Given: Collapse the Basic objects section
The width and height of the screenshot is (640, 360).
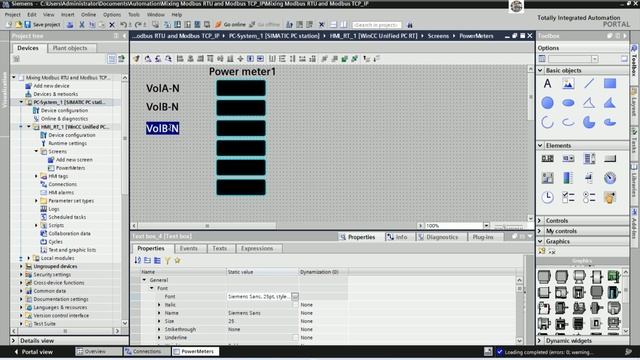Looking at the screenshot, I should [x=540, y=70].
